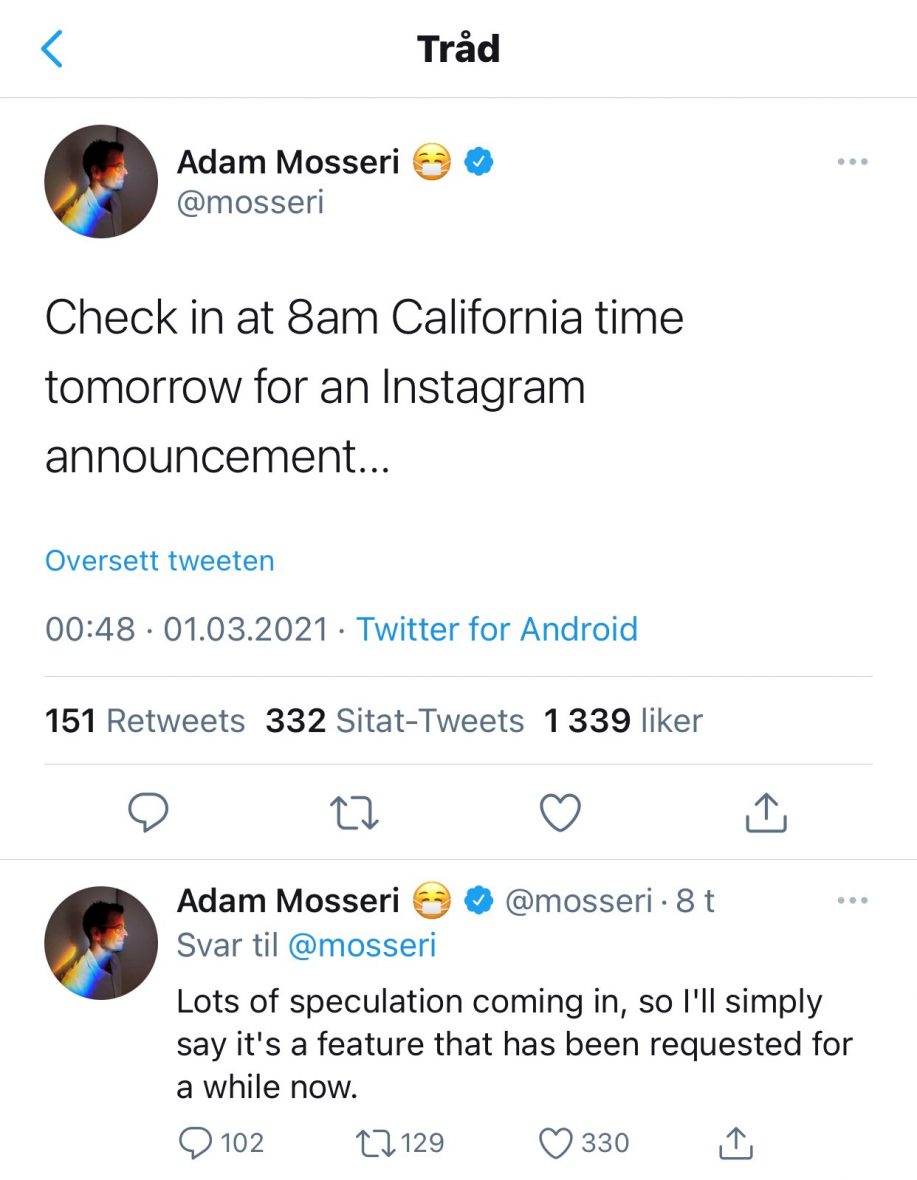
Task: Go back using the blue arrow
Action: tap(51, 50)
